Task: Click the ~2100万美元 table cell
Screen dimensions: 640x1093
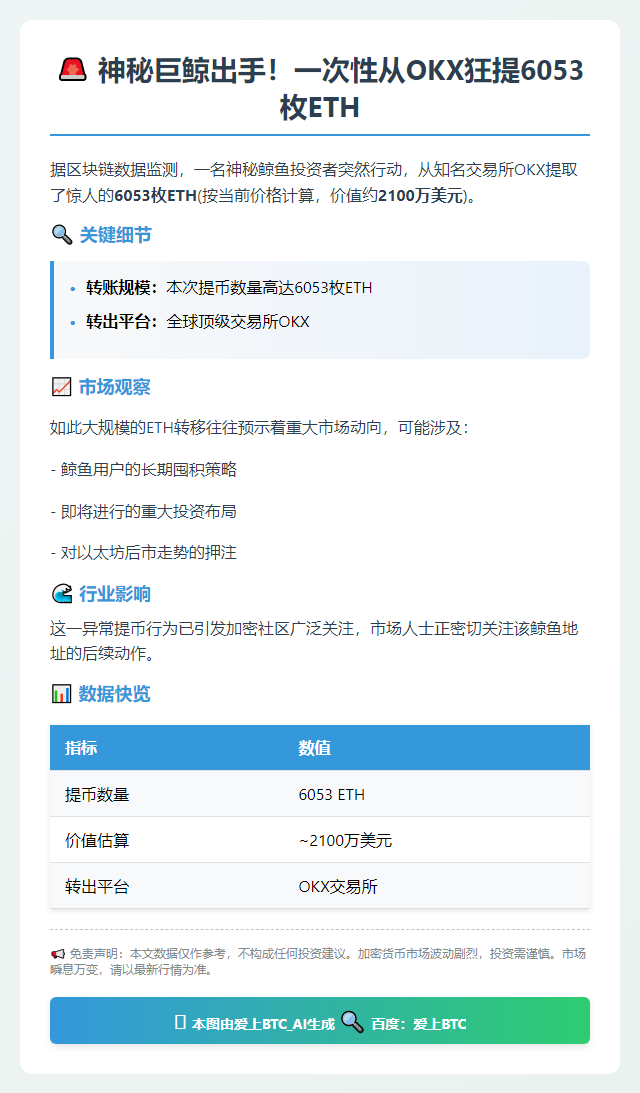Action: pos(345,841)
